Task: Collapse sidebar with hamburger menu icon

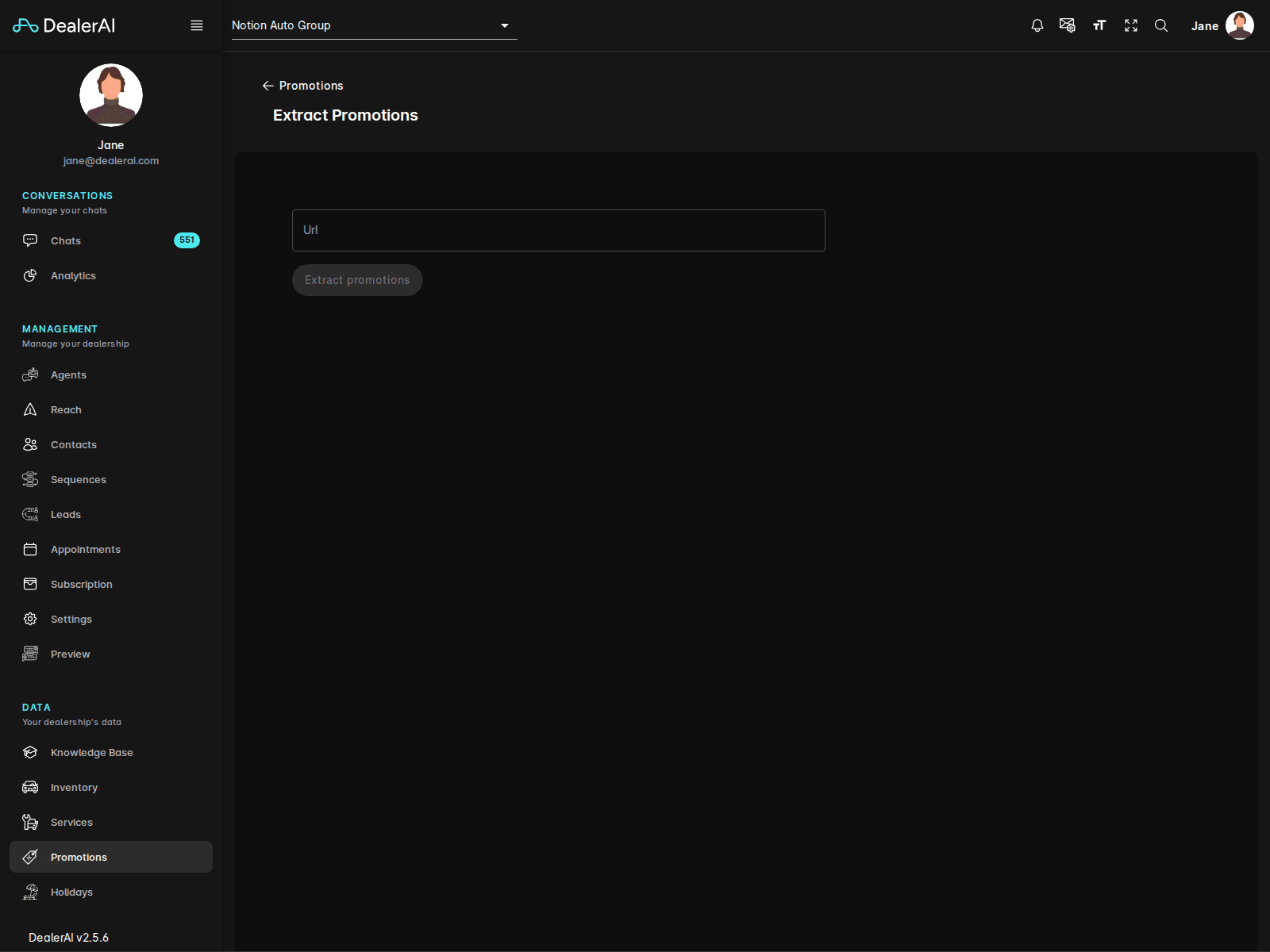Action: point(197,25)
